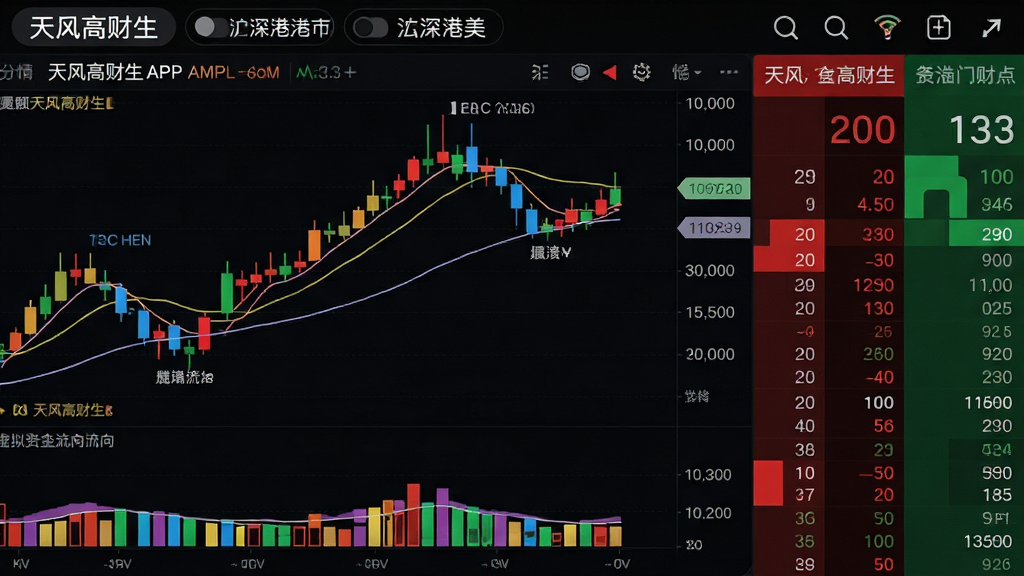
Task: Switch to the 分情 tab
Action: tap(16, 72)
